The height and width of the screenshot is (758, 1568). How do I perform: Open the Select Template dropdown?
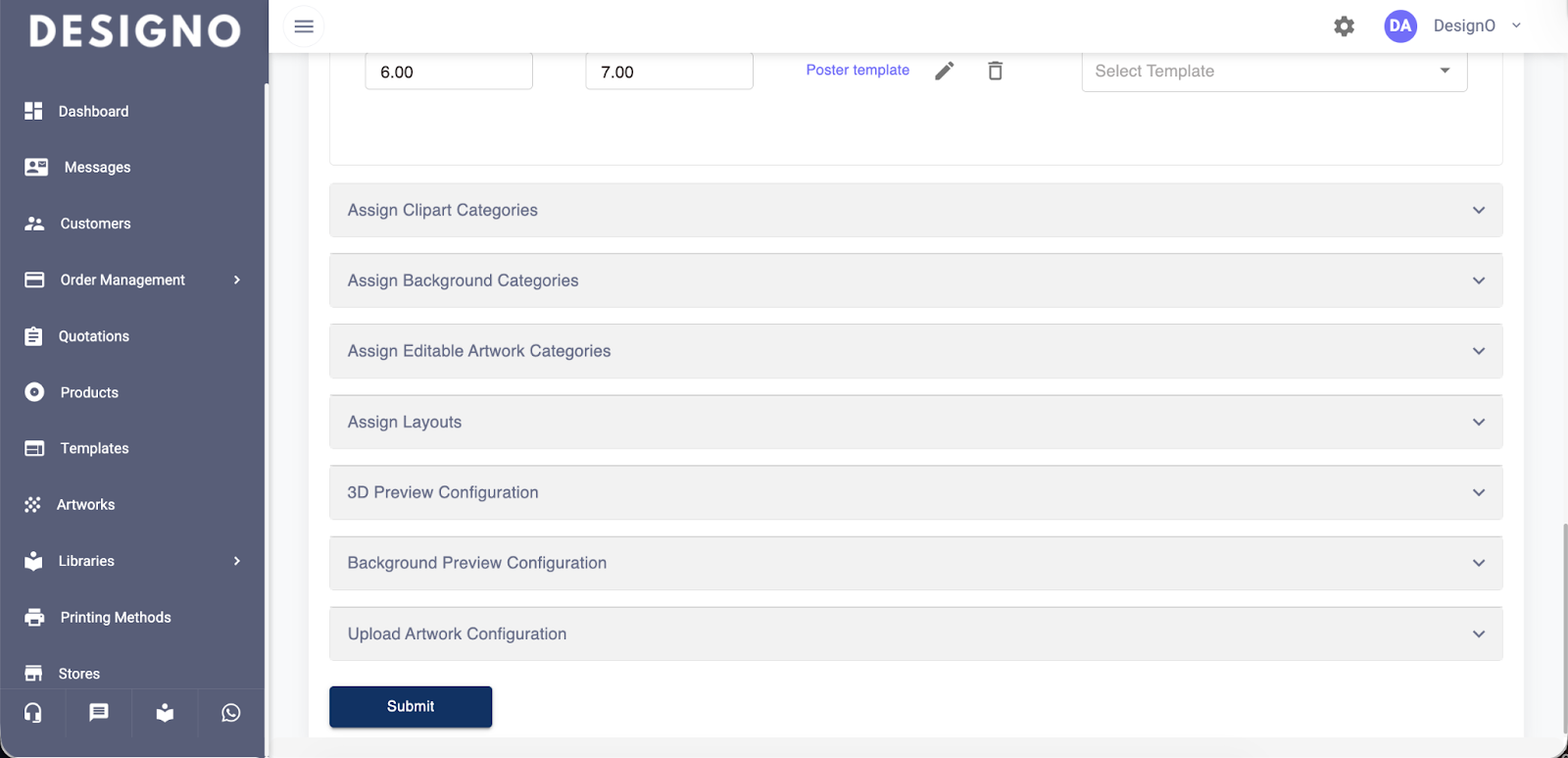click(1273, 72)
